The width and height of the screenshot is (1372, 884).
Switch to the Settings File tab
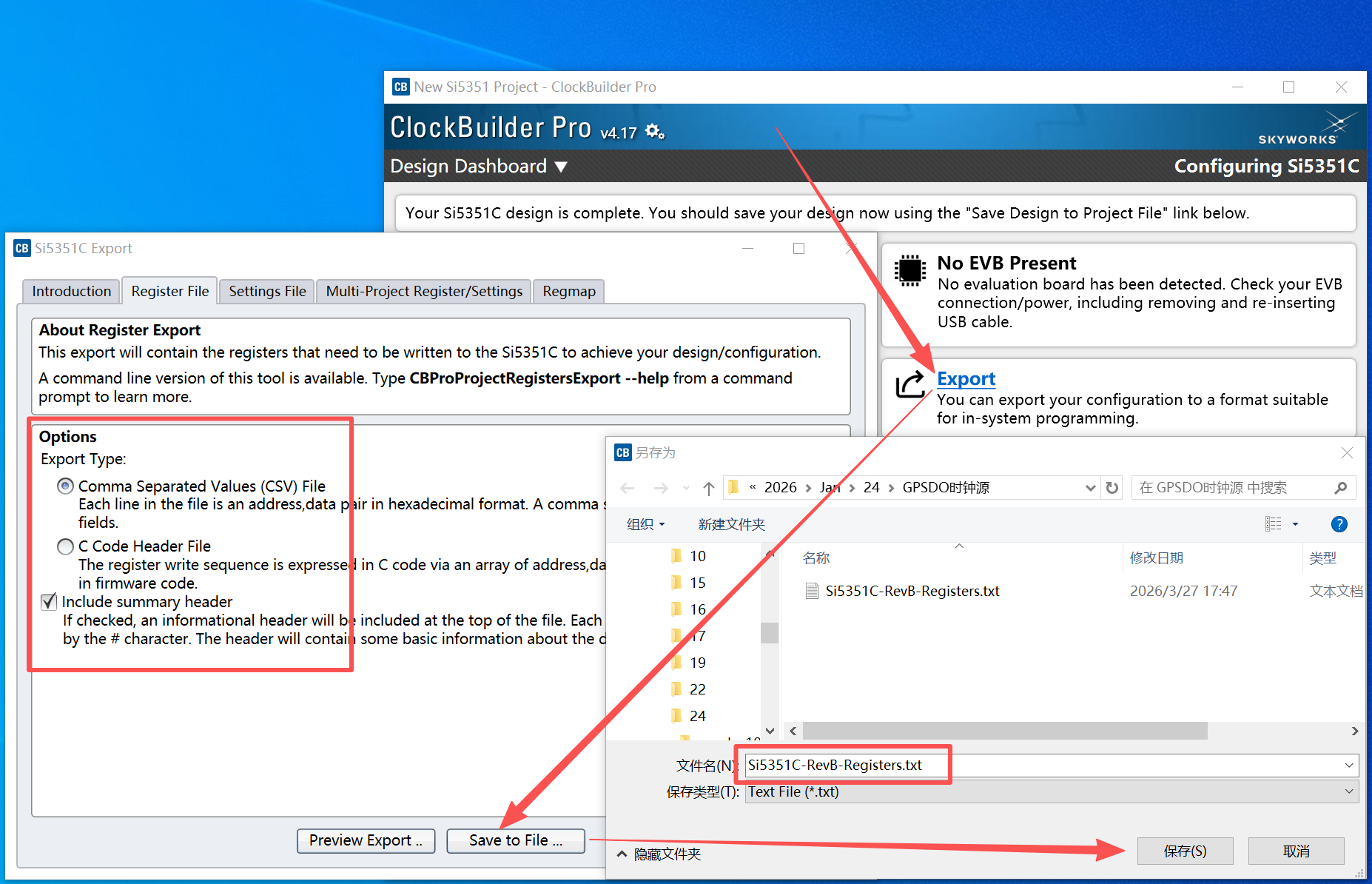pyautogui.click(x=267, y=291)
